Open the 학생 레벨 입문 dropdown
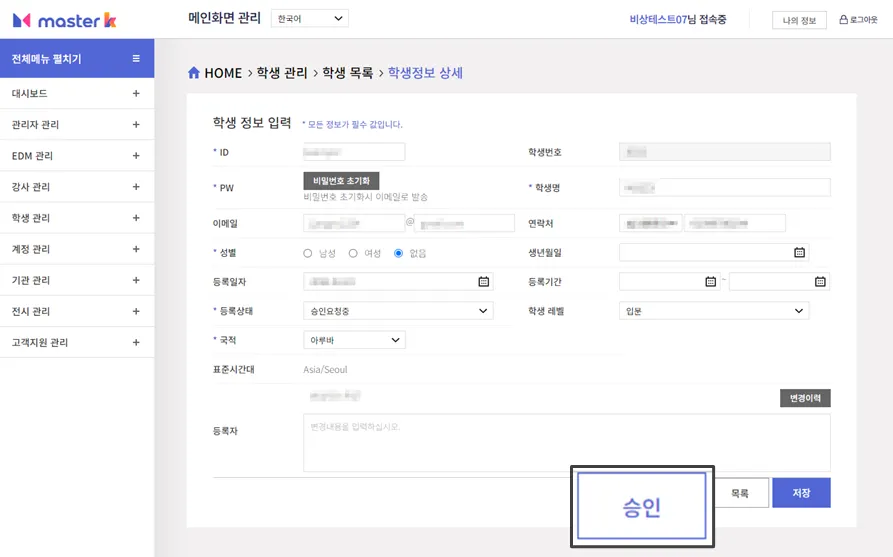The width and height of the screenshot is (893, 557). [x=714, y=311]
